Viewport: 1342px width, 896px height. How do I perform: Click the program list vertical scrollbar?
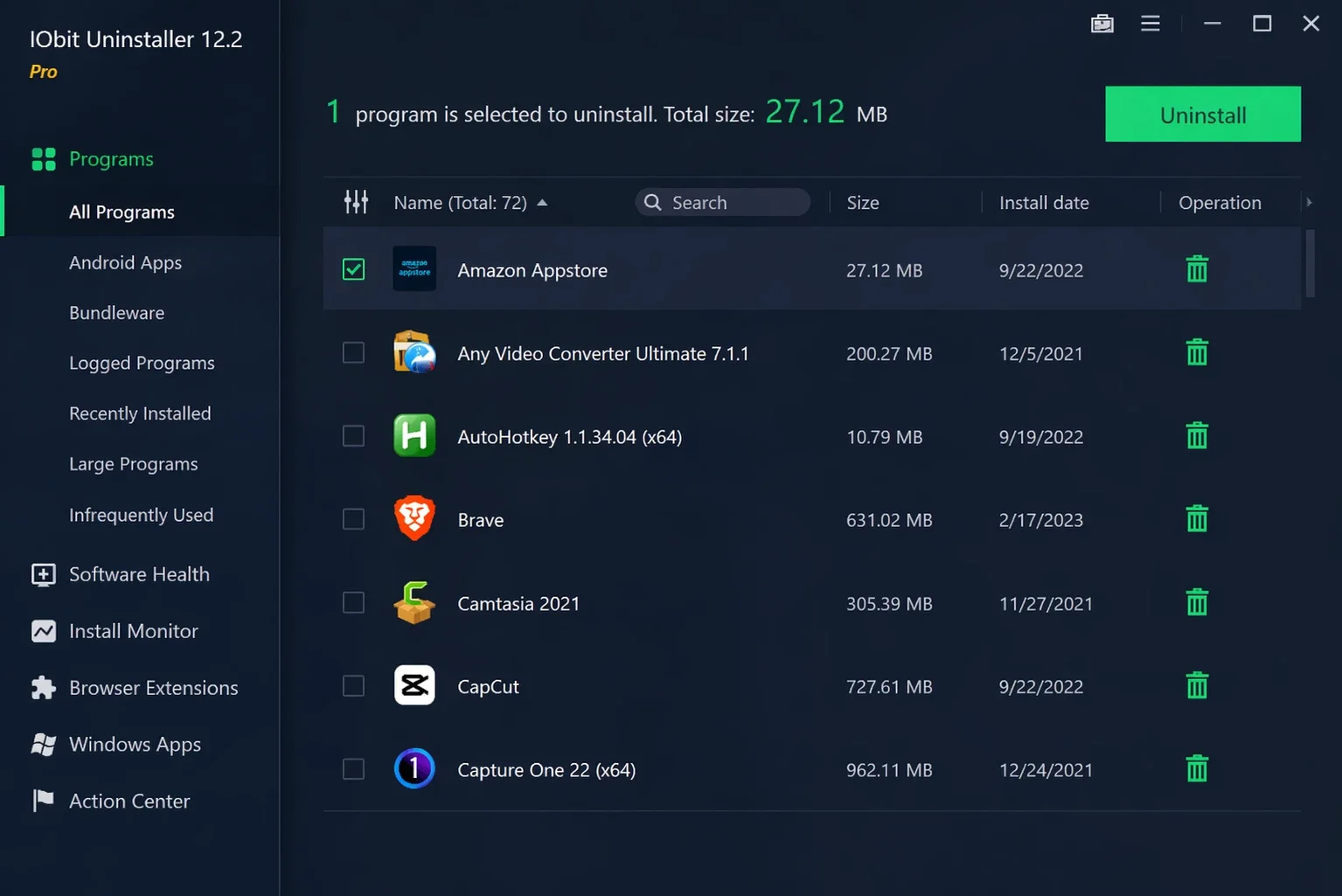coord(1310,264)
